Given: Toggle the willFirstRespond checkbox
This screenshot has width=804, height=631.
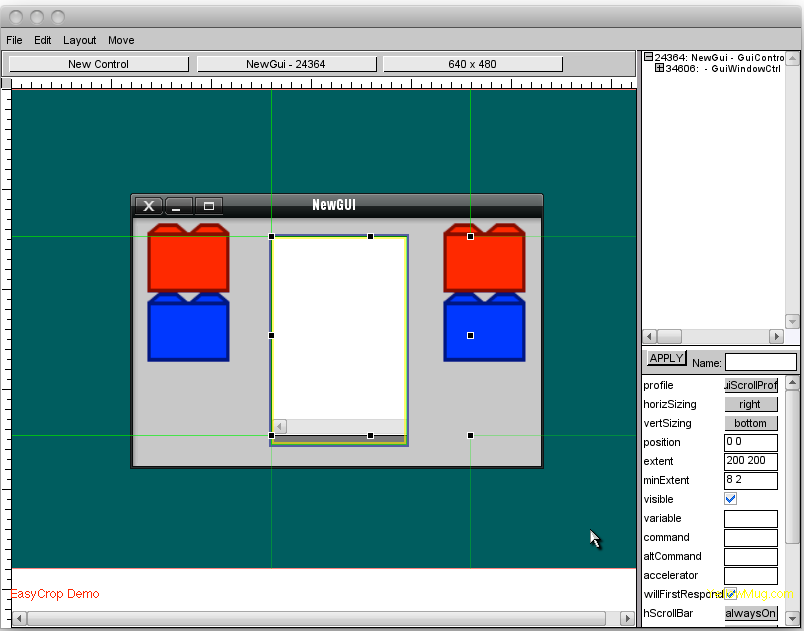Looking at the screenshot, I should [x=731, y=594].
